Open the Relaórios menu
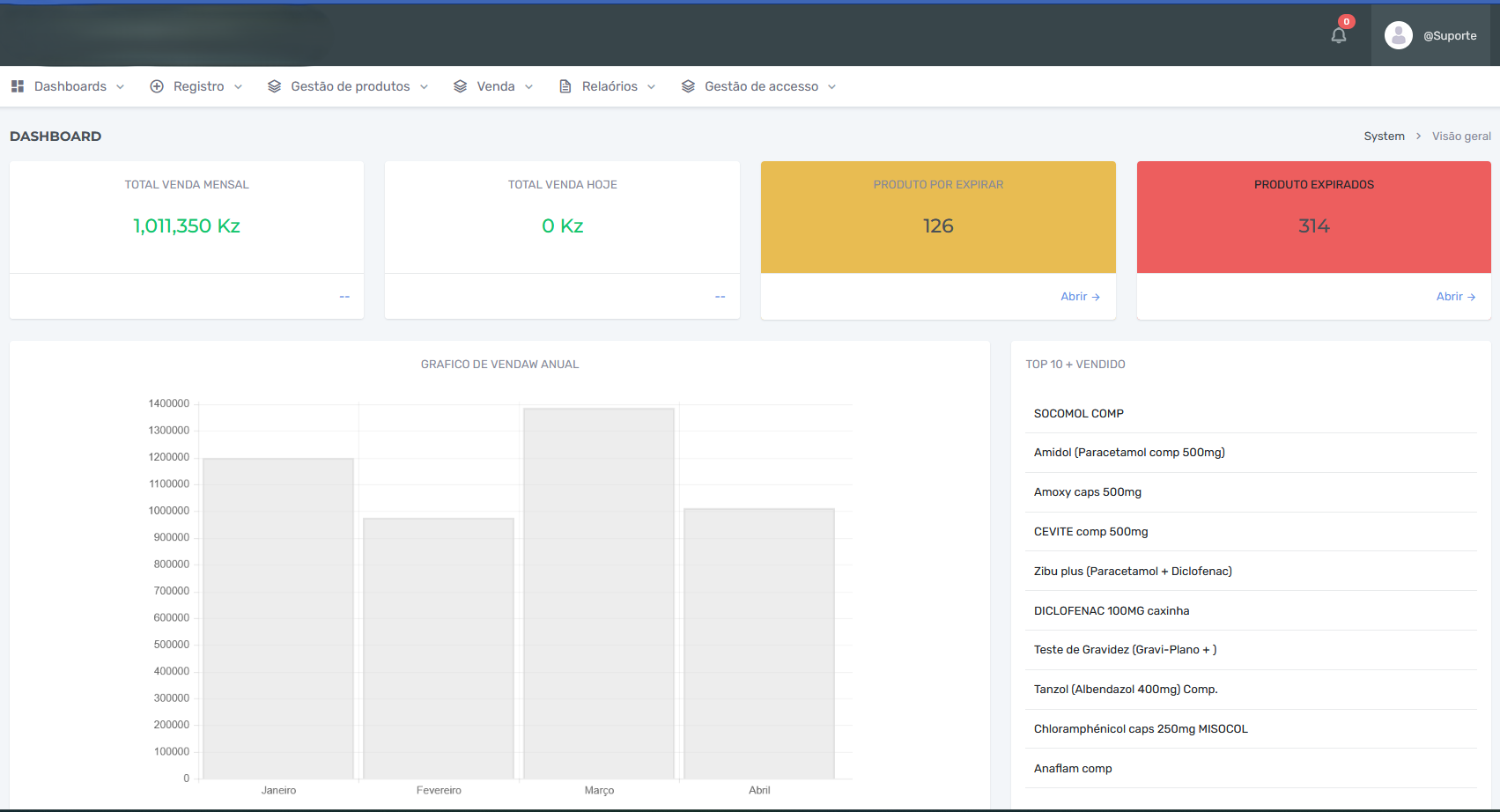The image size is (1500, 812). (610, 86)
